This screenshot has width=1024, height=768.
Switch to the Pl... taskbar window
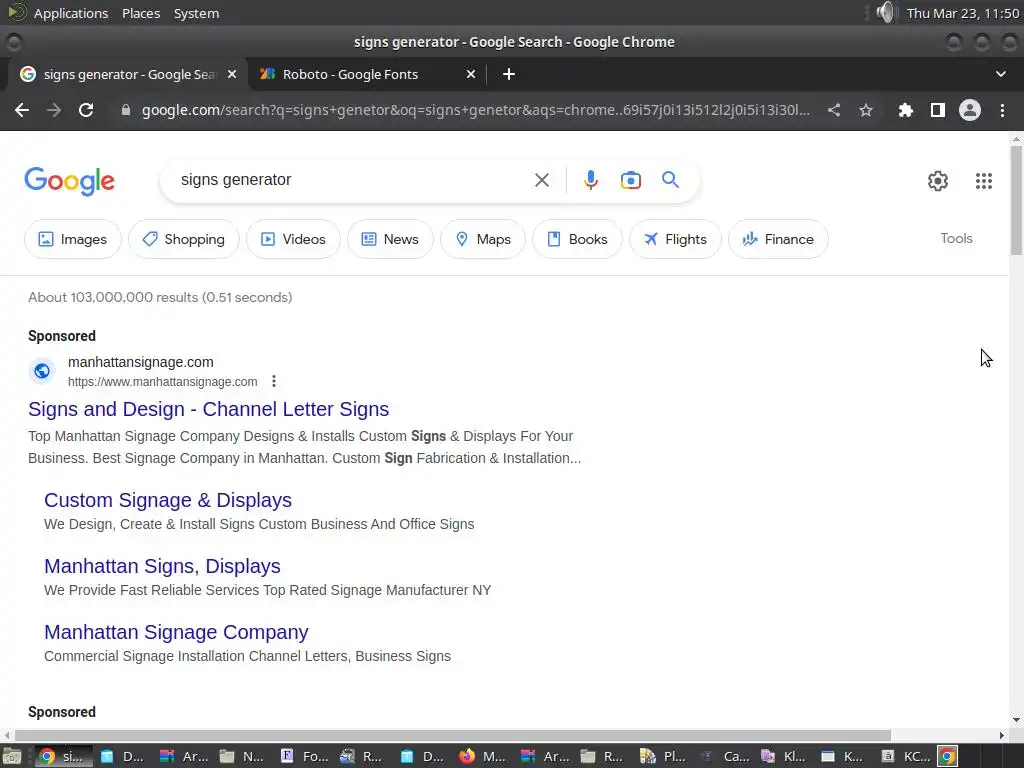pos(663,756)
